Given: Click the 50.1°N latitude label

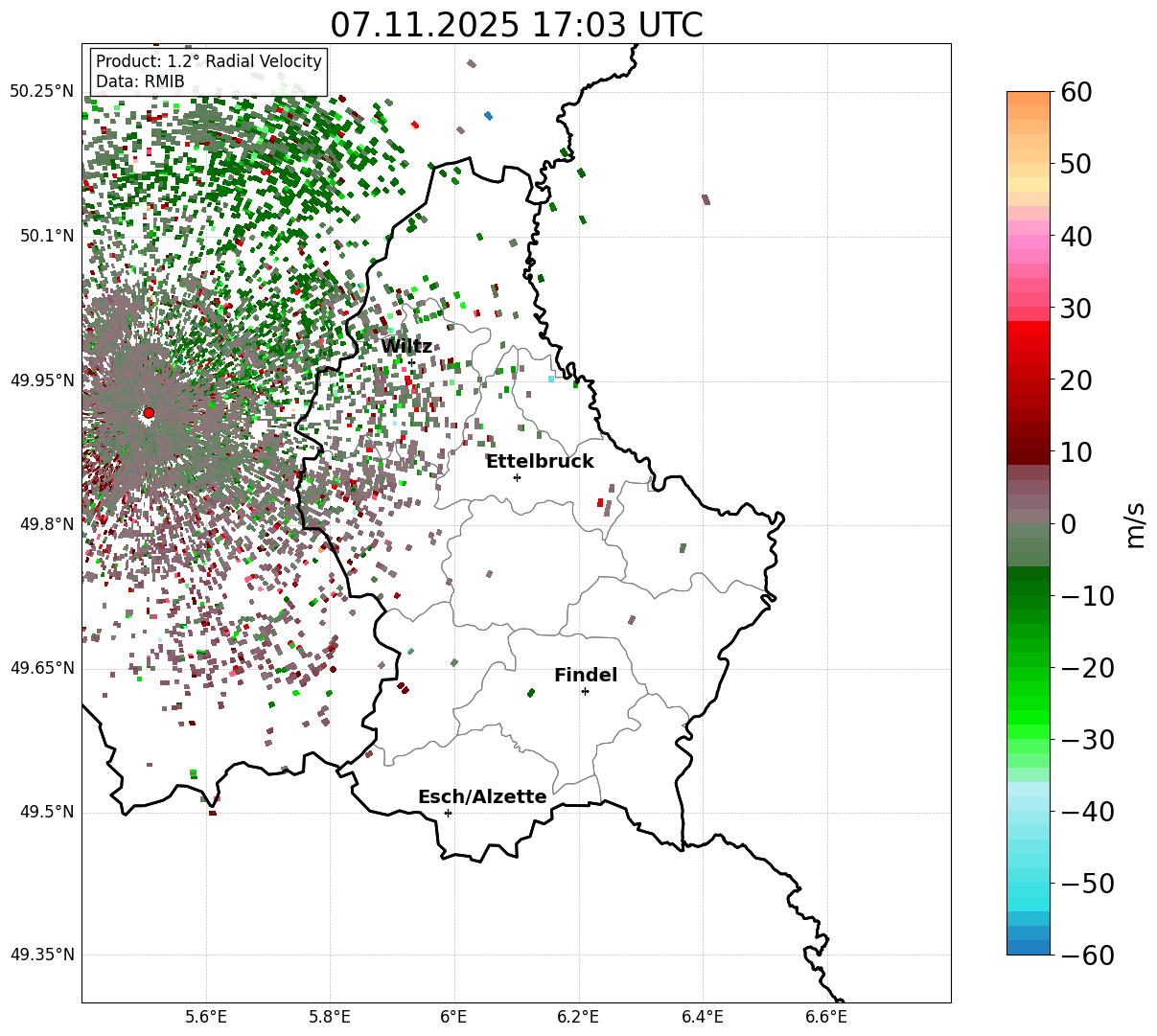Looking at the screenshot, I should [46, 236].
